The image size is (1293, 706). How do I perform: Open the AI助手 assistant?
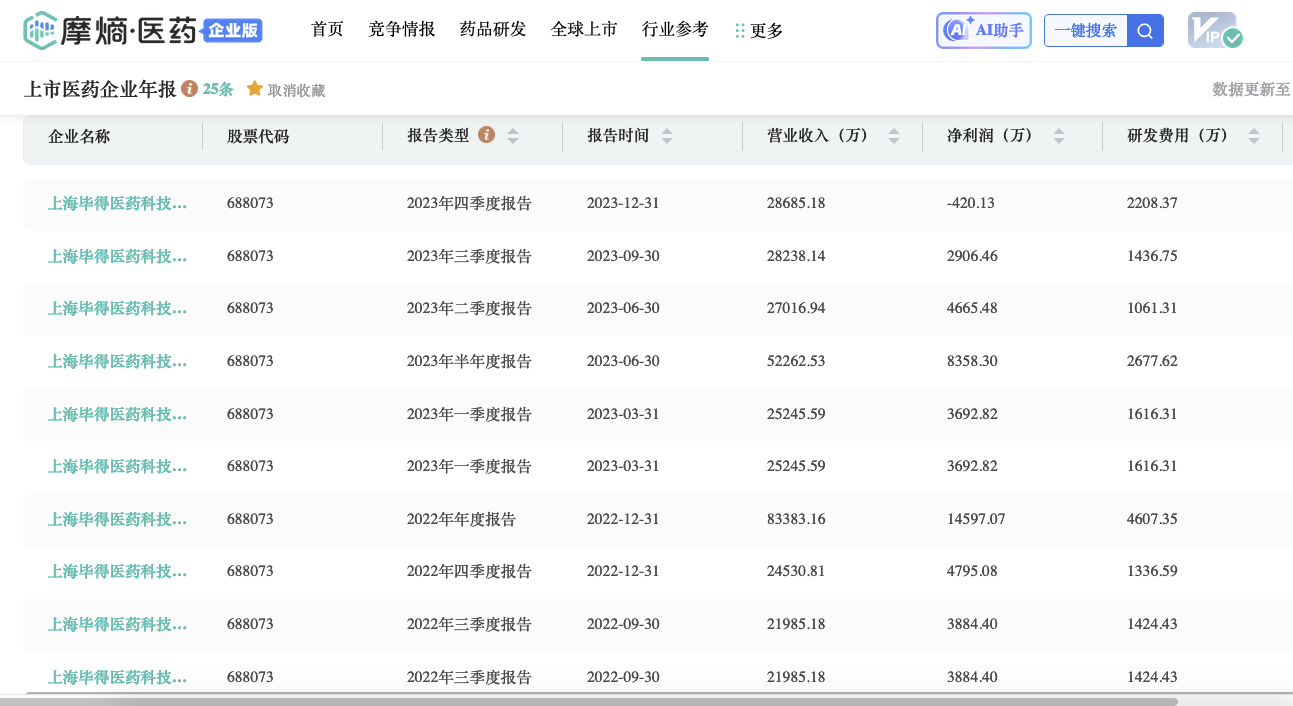click(983, 30)
